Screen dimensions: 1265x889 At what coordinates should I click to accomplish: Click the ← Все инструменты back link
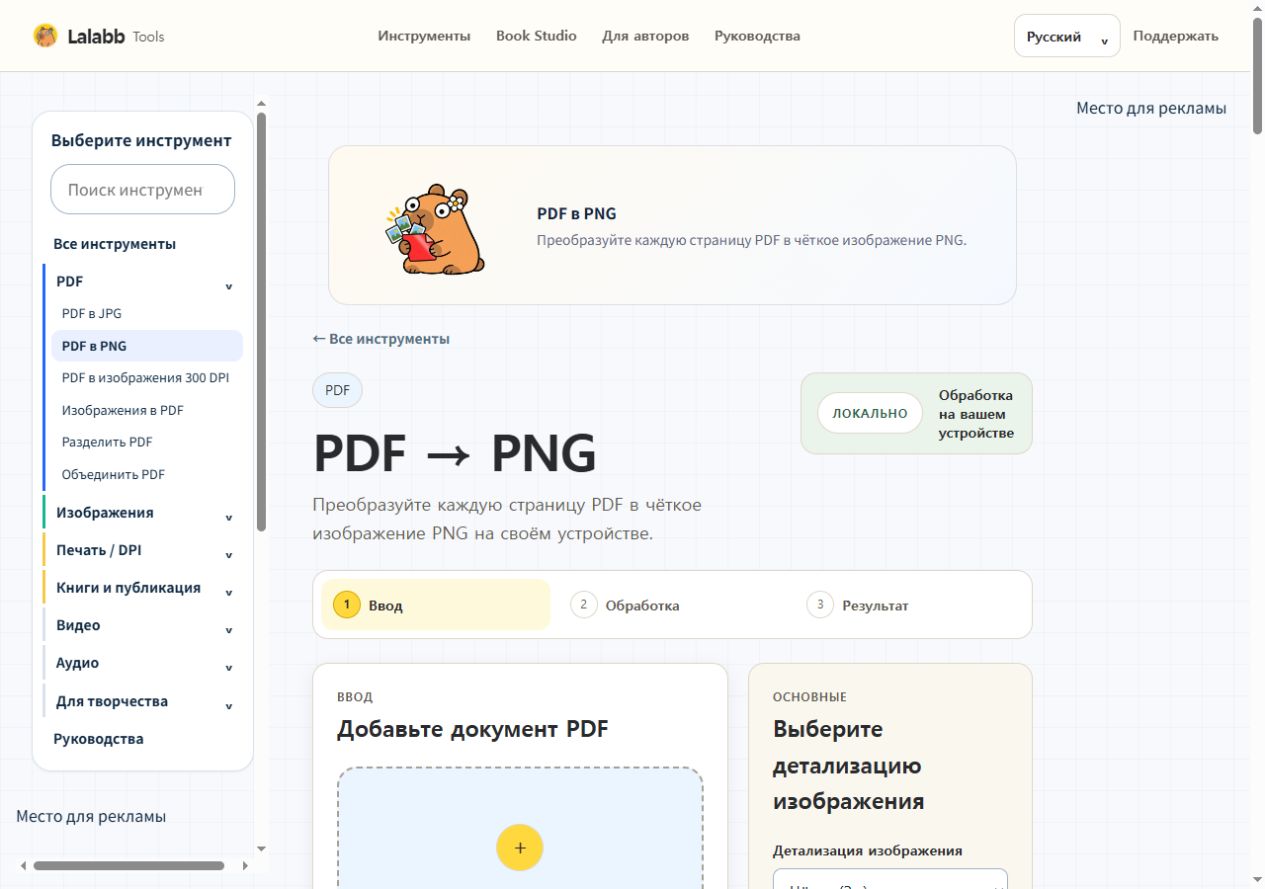381,339
